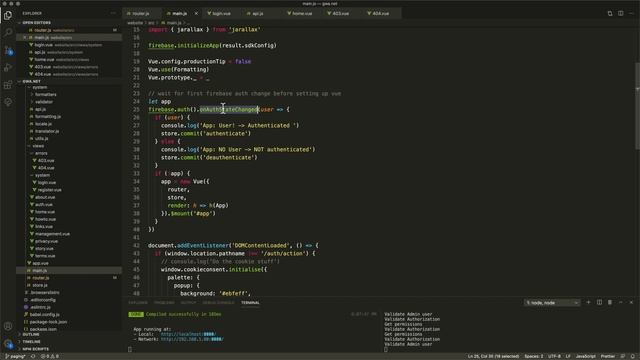Open the Output panel tab
The width and height of the screenshot is (640, 360).
[x=188, y=303]
